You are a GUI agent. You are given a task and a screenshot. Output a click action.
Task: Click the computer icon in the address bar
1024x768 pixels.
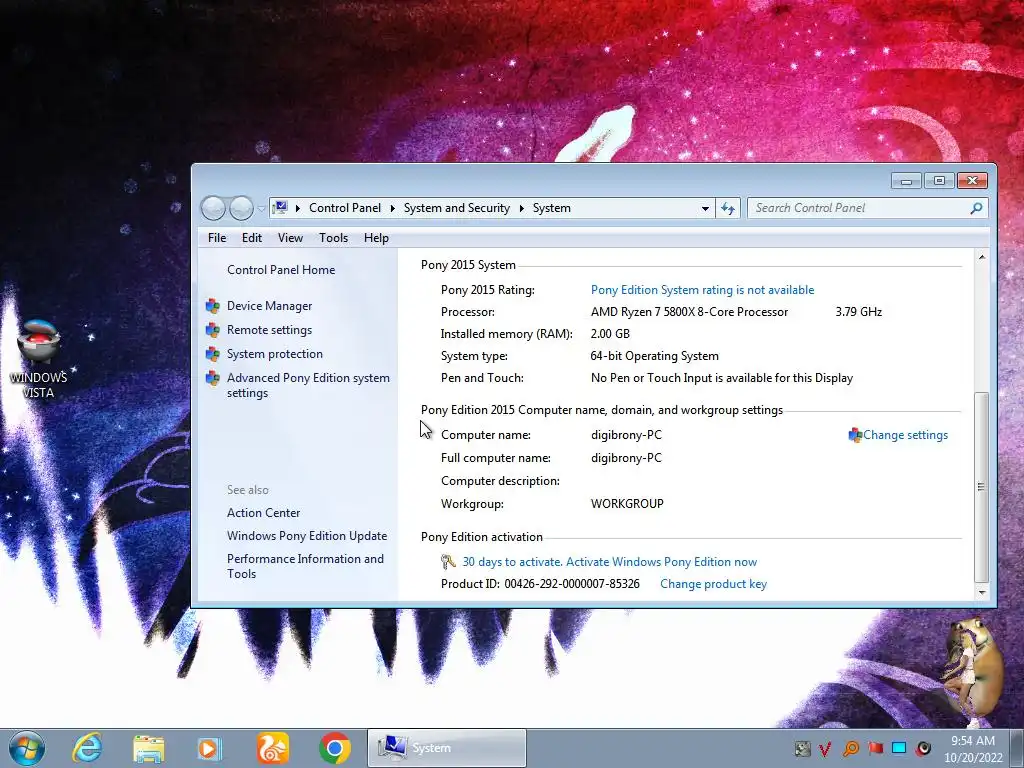(x=280, y=208)
